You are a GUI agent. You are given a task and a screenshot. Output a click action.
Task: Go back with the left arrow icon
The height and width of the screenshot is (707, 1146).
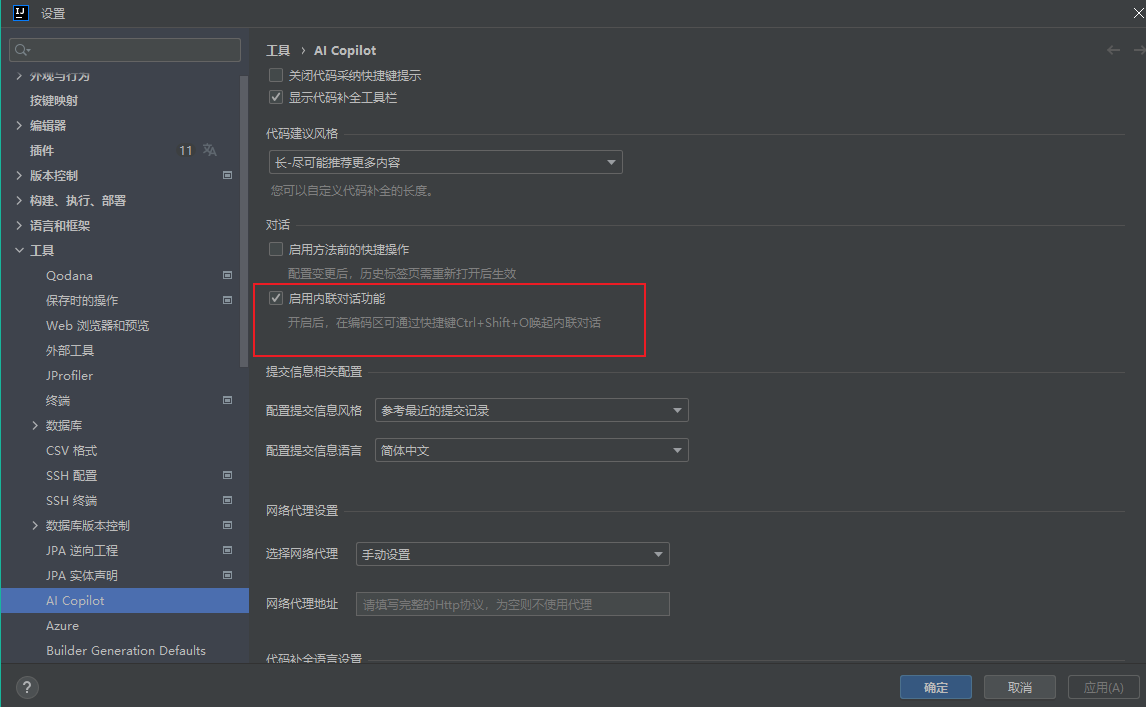tap(1113, 50)
